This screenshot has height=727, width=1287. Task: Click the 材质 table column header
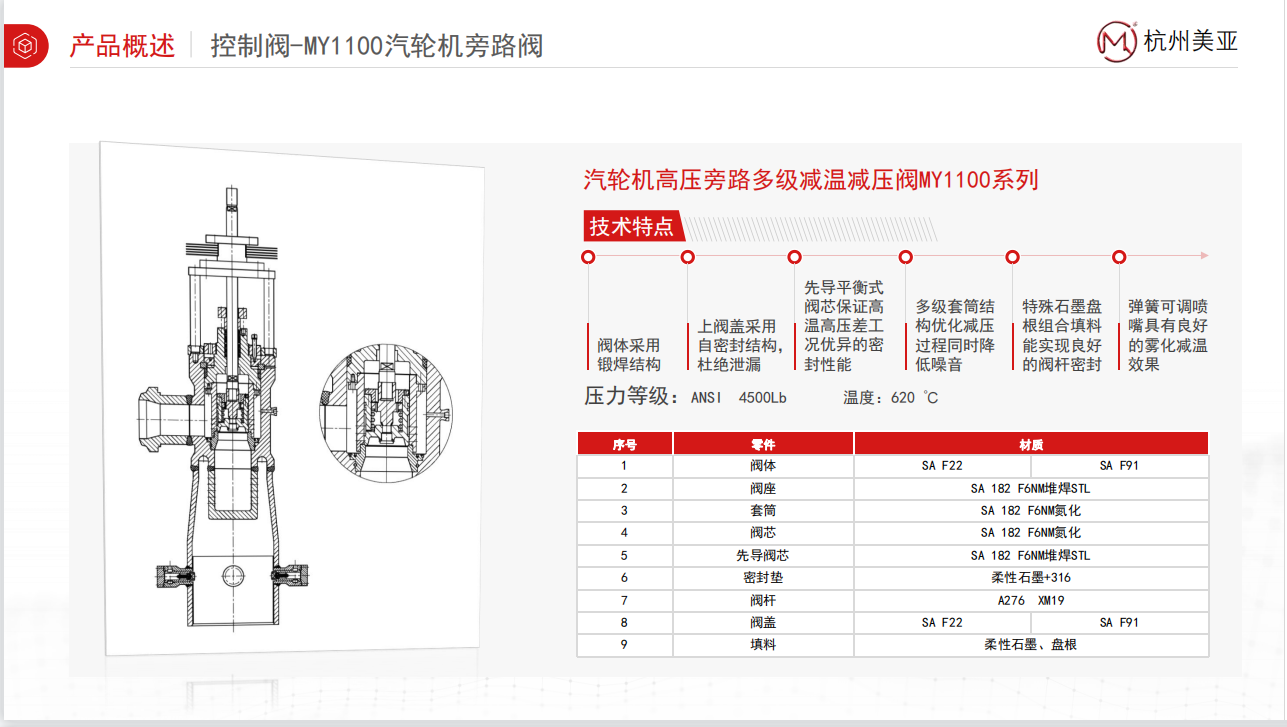(x=1031, y=444)
